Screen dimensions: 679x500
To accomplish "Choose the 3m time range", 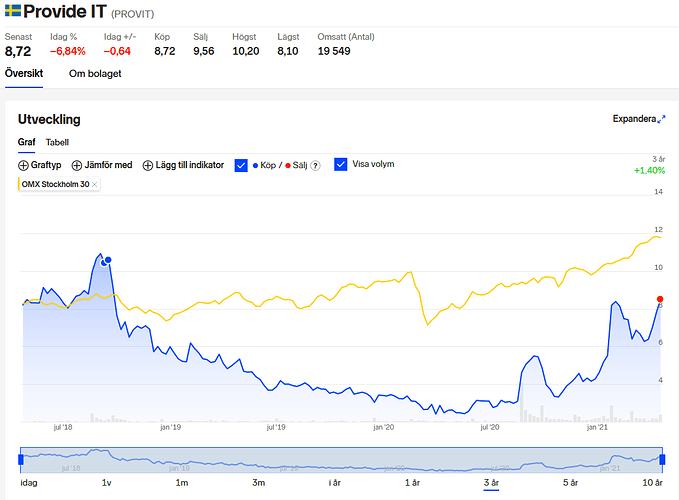I will click(x=259, y=482).
